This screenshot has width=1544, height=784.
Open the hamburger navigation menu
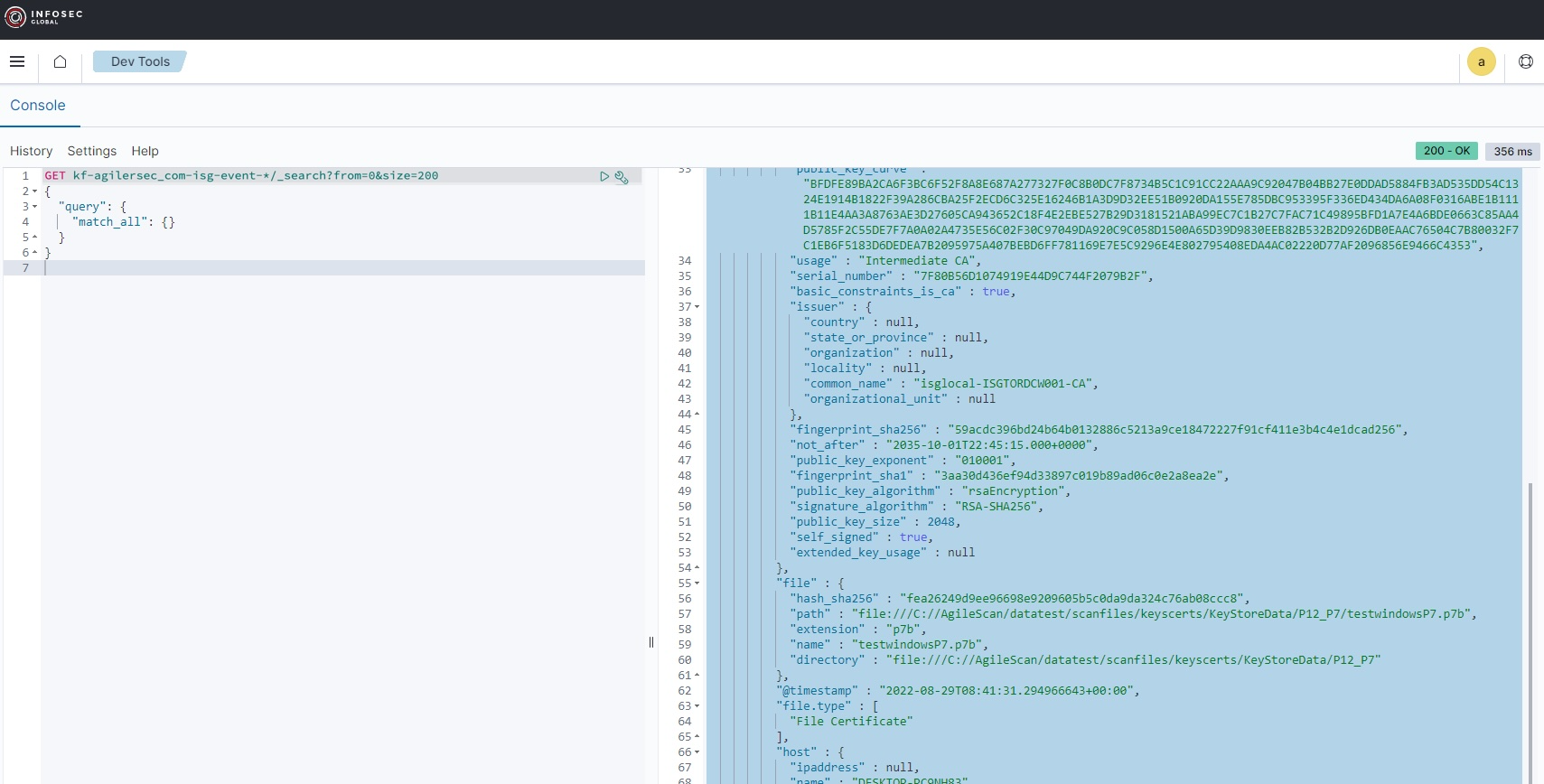[17, 61]
